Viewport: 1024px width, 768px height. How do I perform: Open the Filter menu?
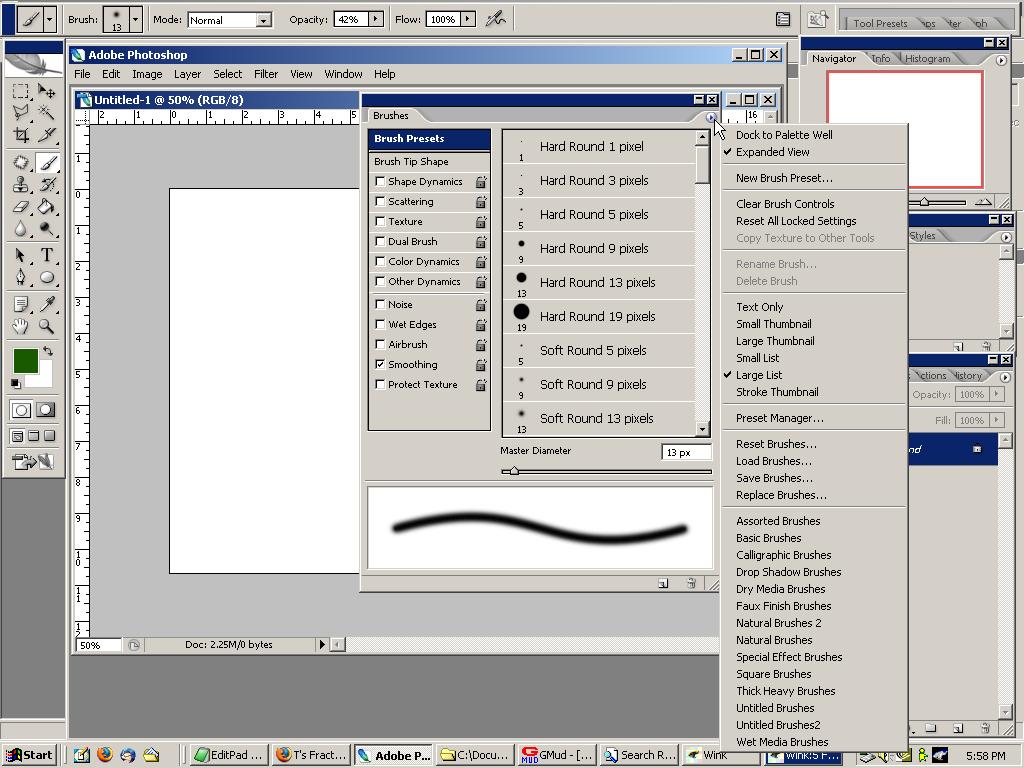[x=266, y=73]
